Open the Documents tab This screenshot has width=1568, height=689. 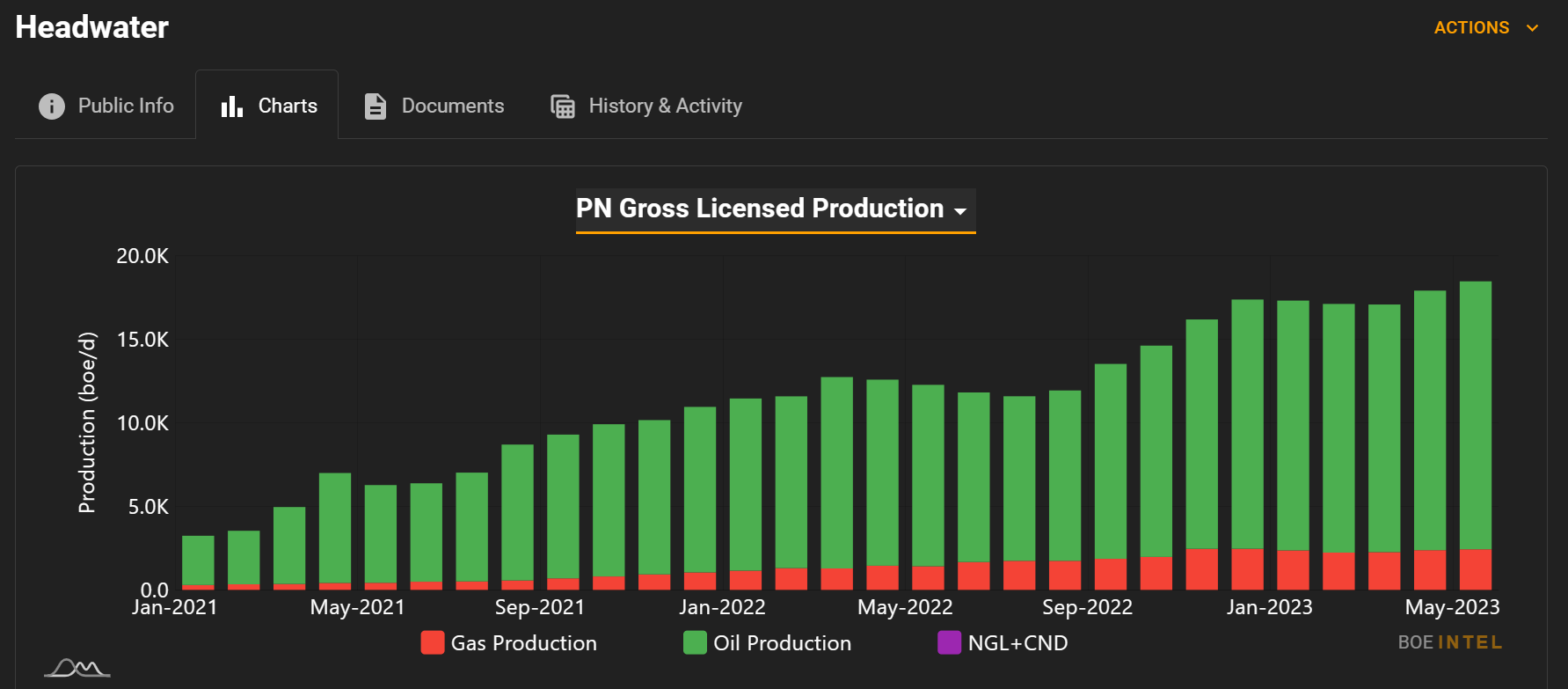(434, 106)
